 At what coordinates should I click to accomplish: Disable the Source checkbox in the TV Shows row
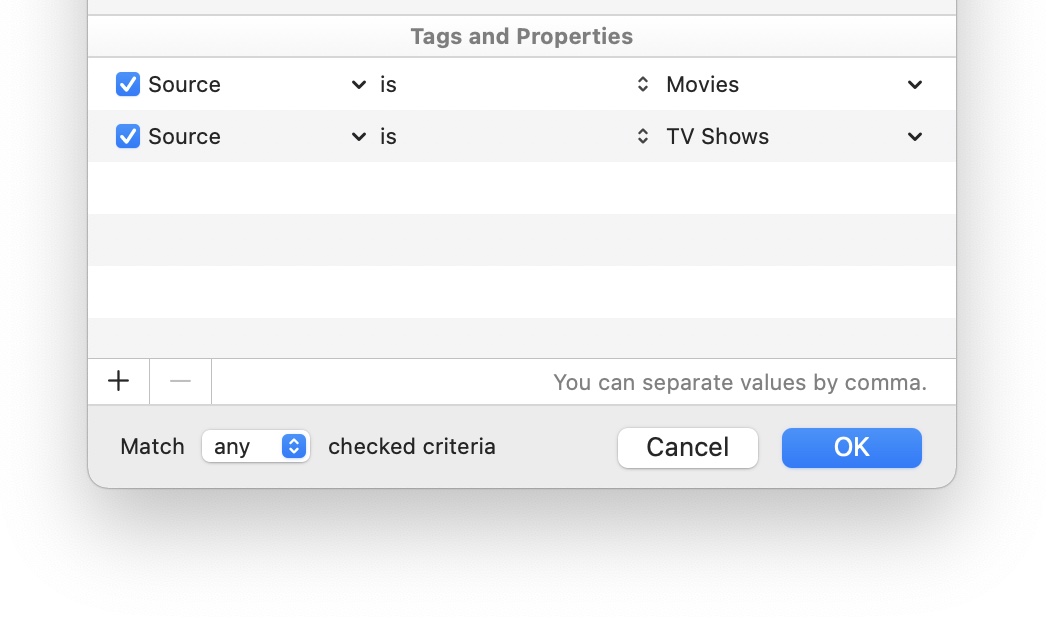point(128,136)
